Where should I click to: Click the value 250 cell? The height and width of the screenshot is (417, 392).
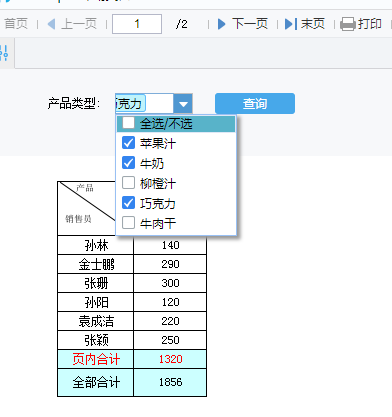(170, 340)
